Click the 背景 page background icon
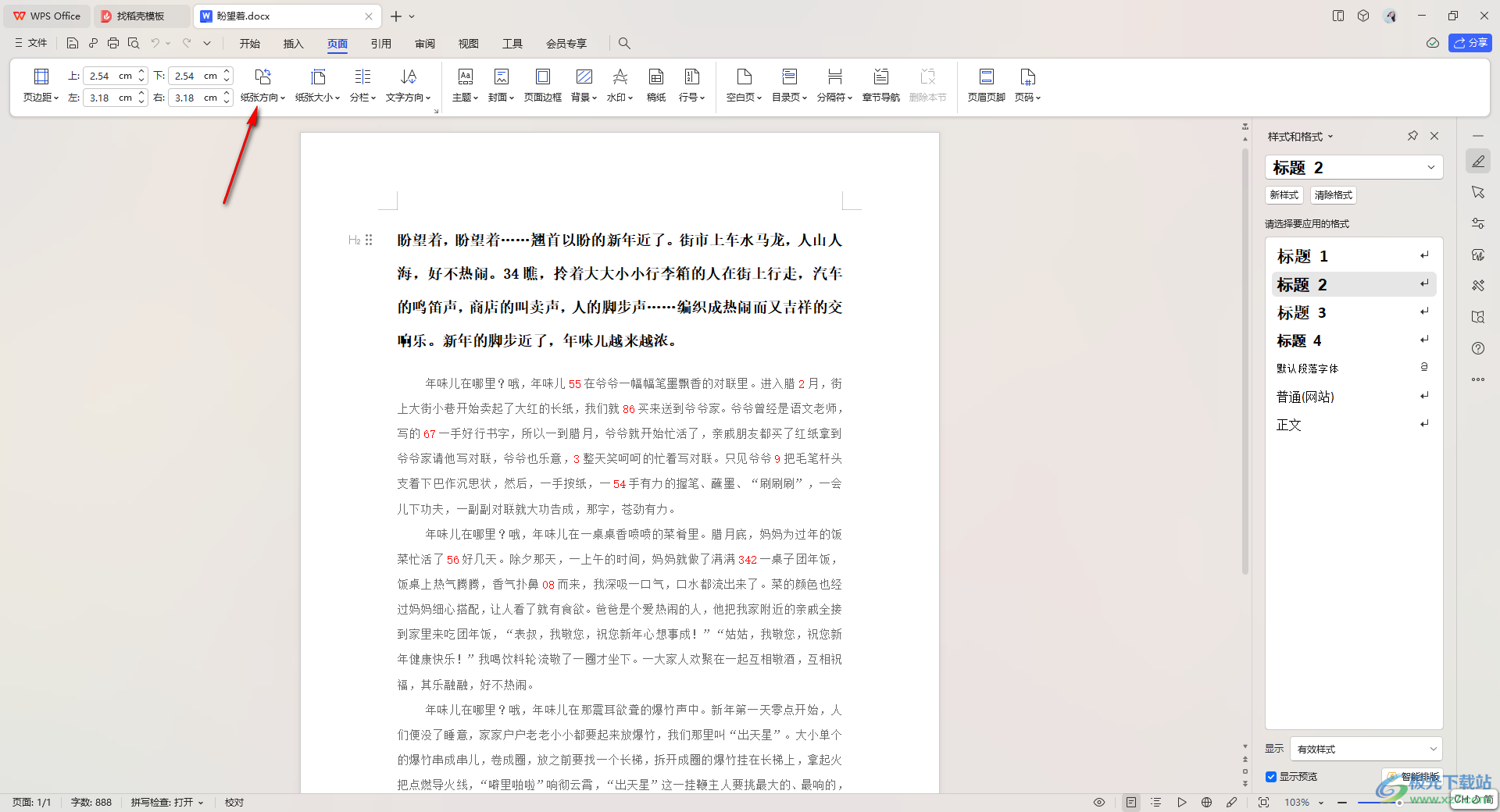This screenshot has width=1500, height=812. 584,77
